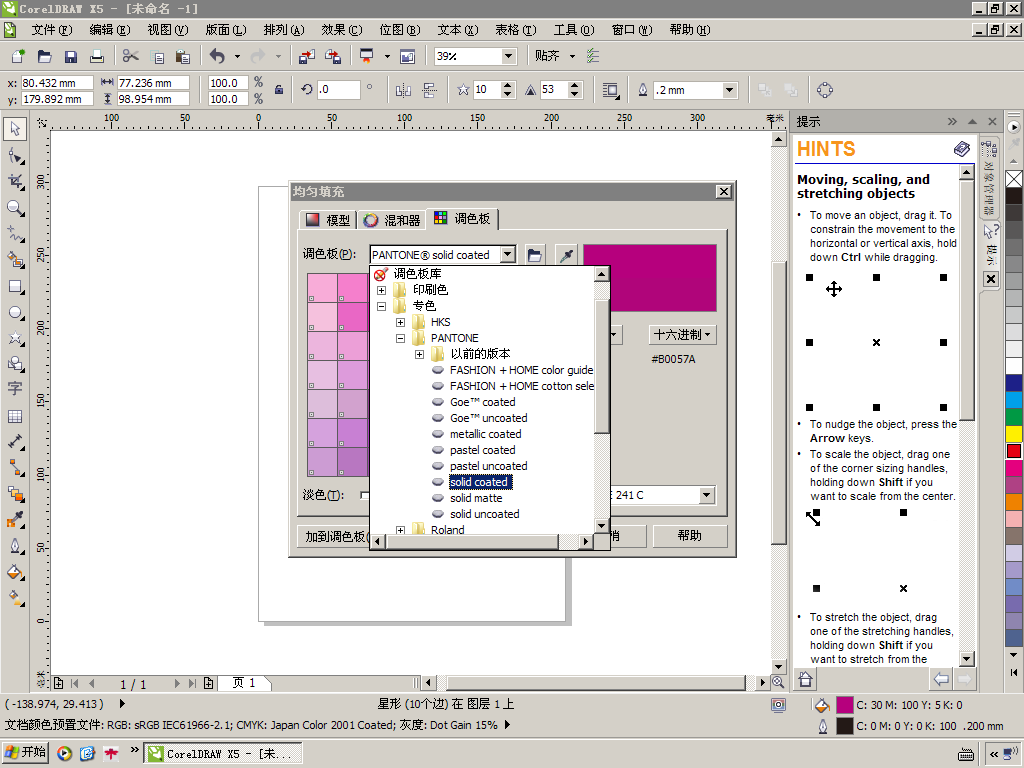
Task: Expand the 以前的版本 folder
Action: tap(419, 354)
